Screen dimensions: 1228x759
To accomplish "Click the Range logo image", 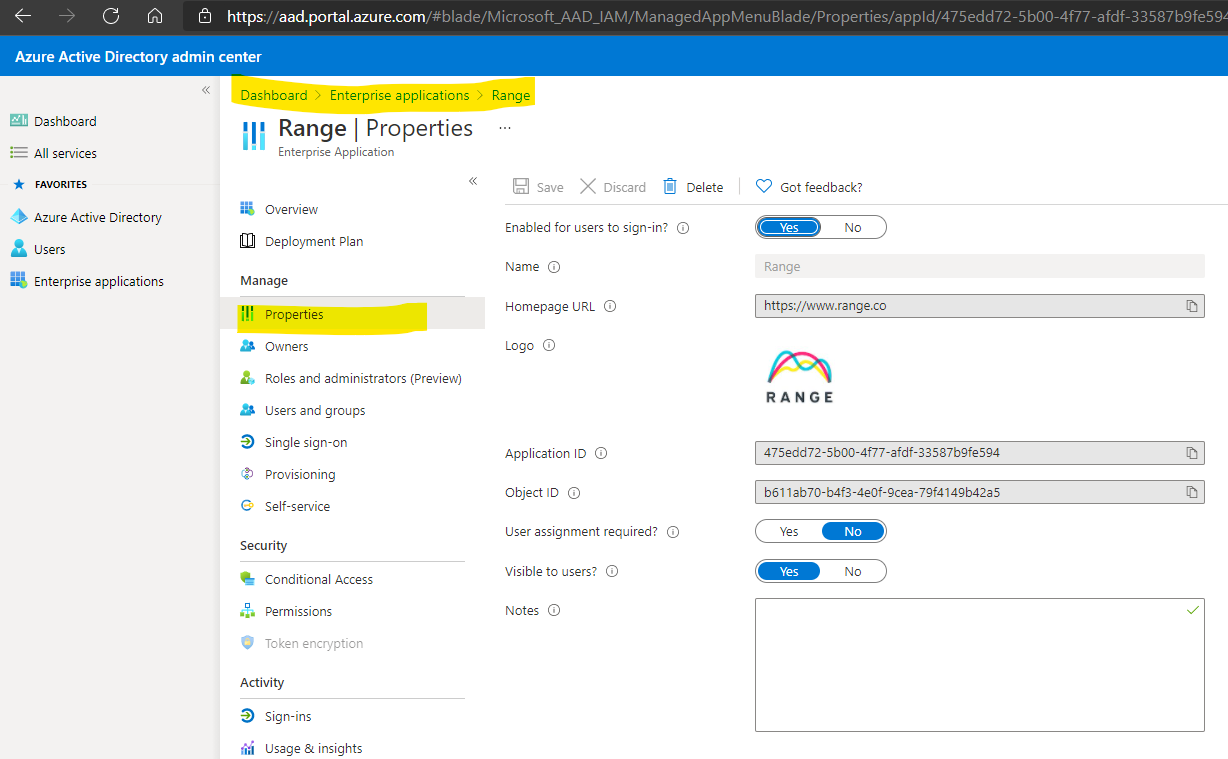I will coord(800,377).
